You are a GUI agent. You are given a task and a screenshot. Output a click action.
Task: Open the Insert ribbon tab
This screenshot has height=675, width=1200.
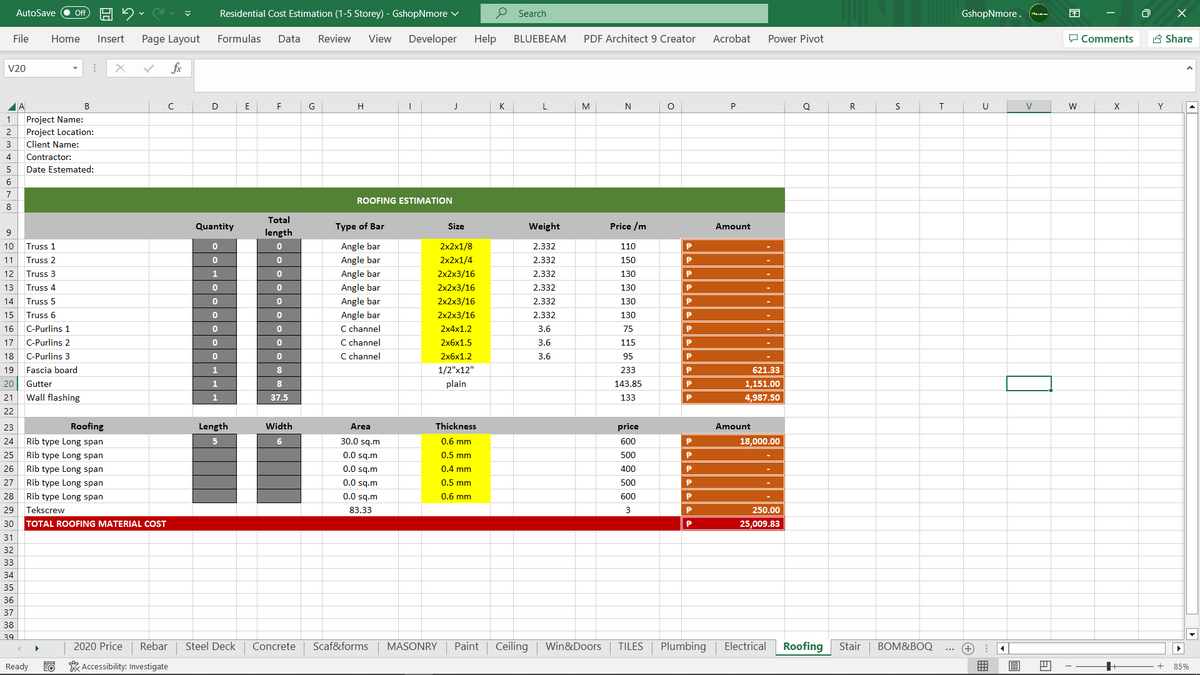[111, 38]
